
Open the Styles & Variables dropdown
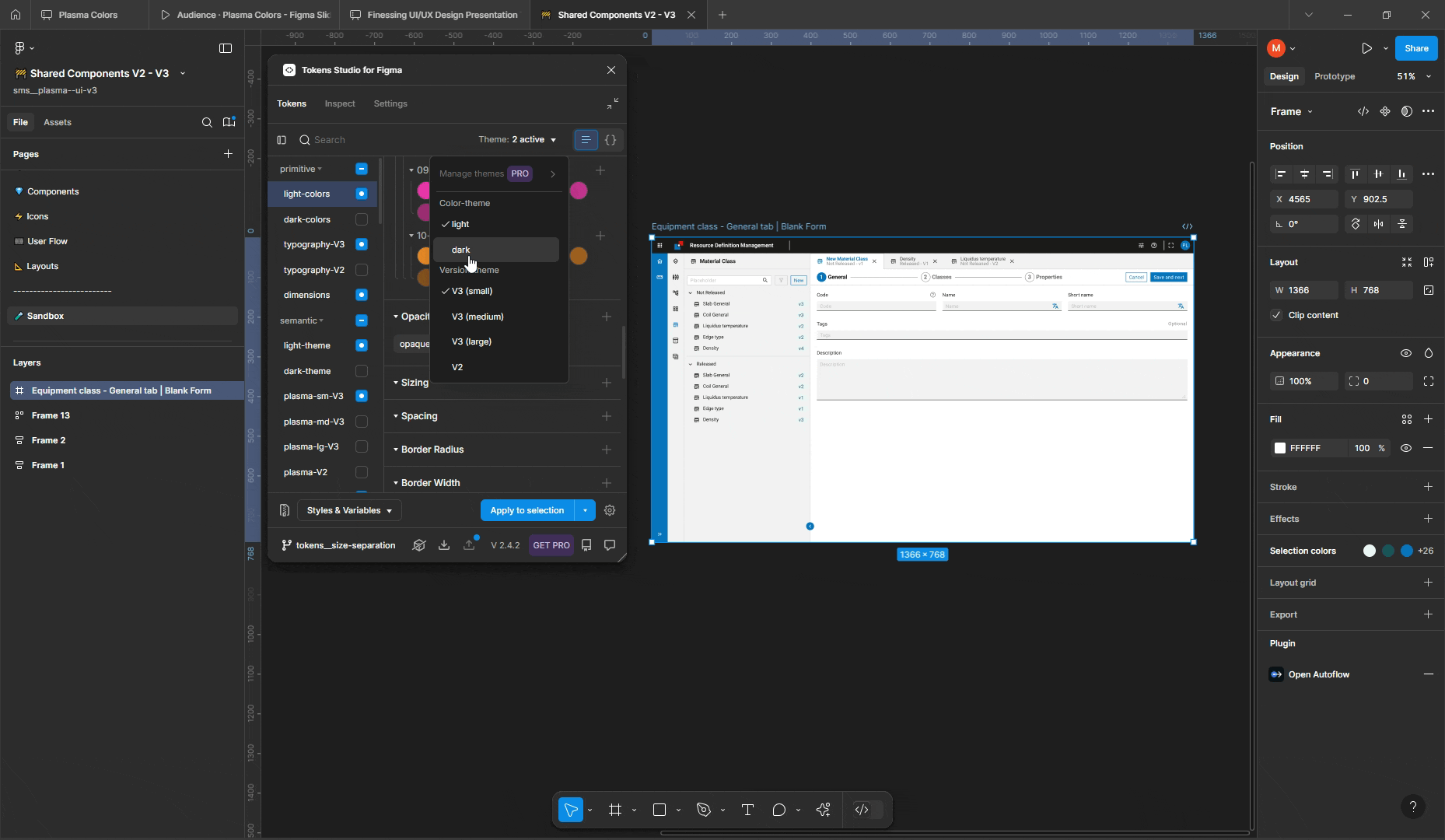coord(349,510)
